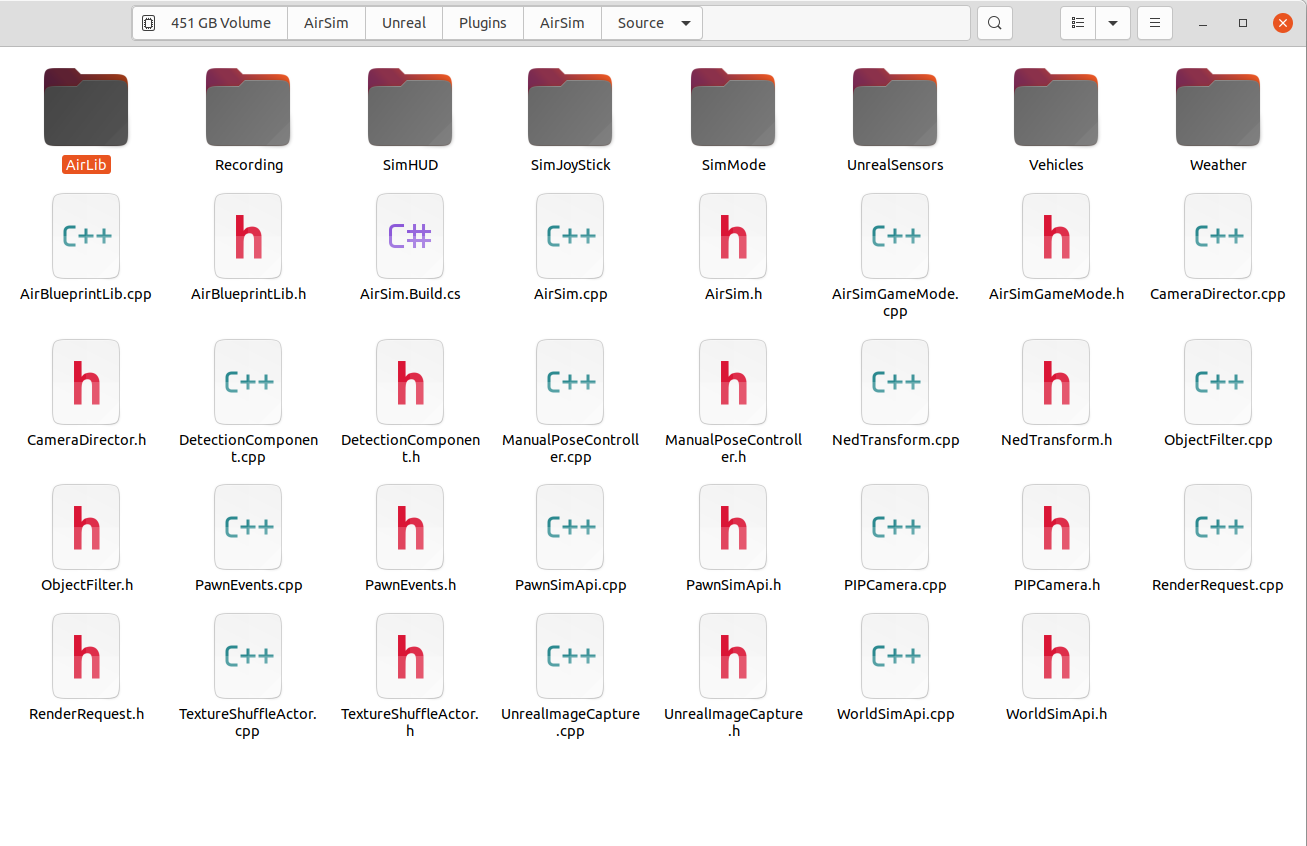Select AirBlueprintLib.cpp file icon

coord(86,236)
